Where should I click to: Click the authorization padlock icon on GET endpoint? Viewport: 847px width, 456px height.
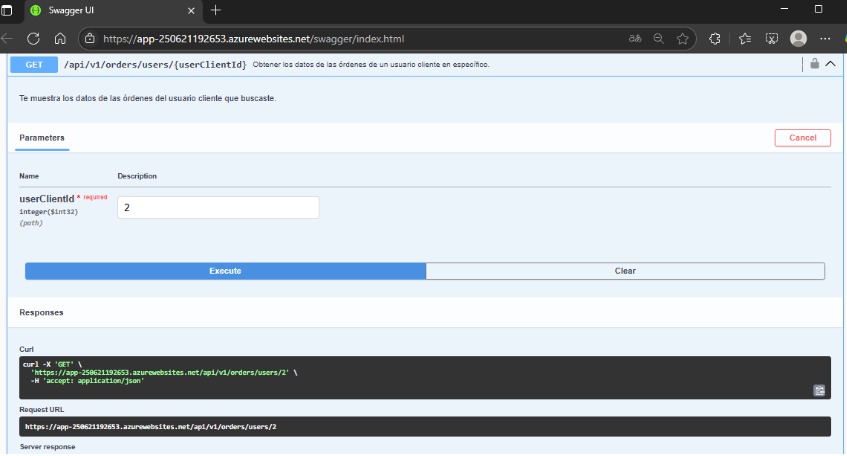(x=815, y=64)
